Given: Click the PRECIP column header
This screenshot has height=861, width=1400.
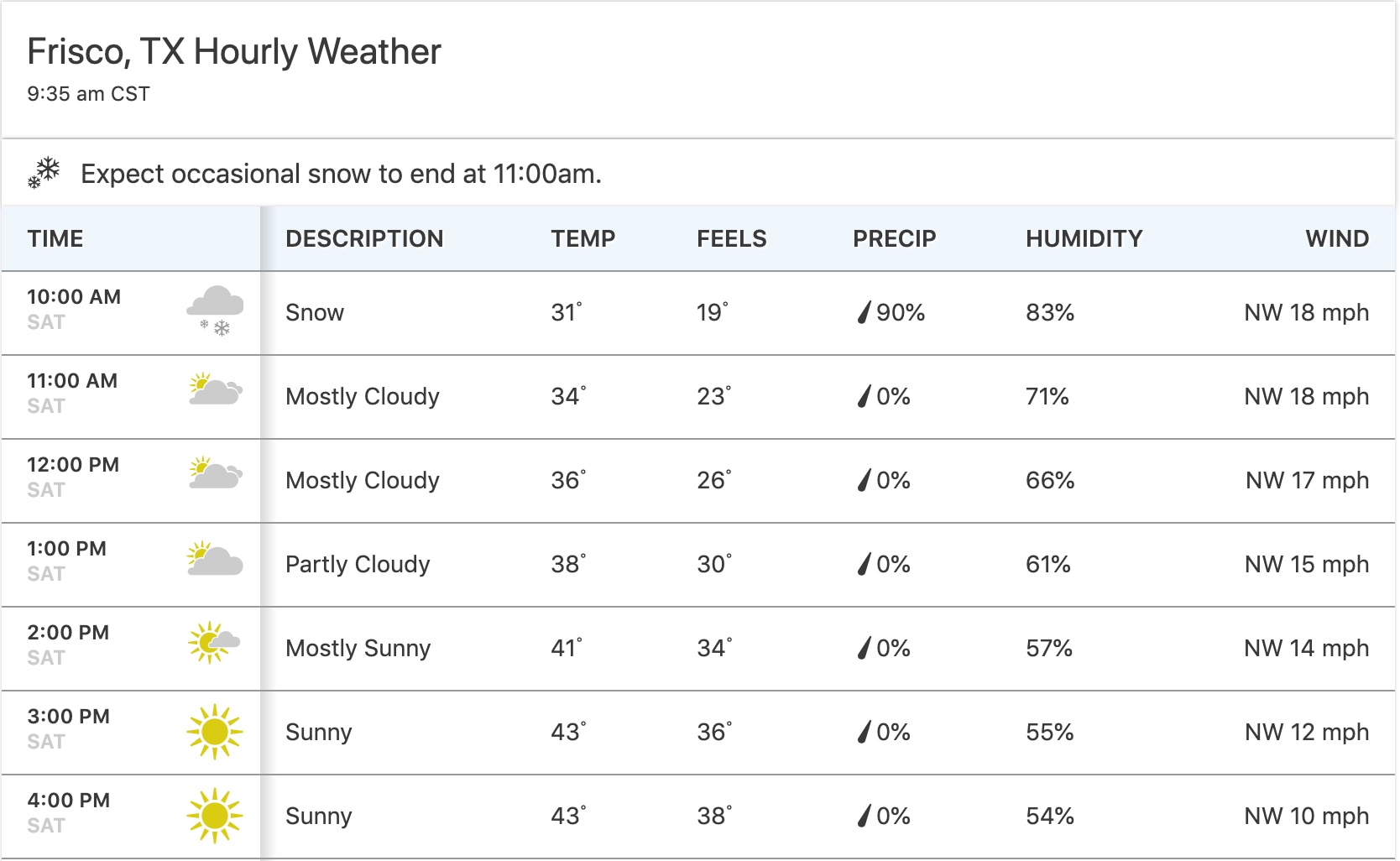Looking at the screenshot, I should click(x=894, y=239).
